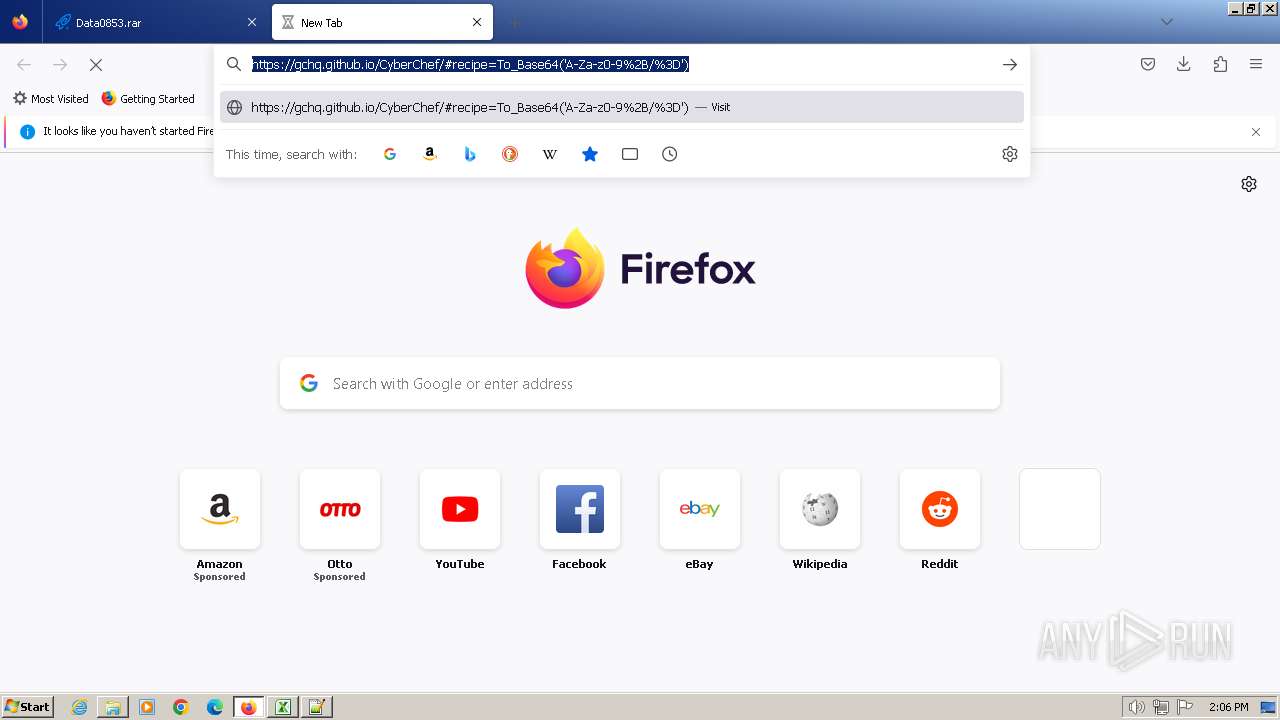
Task: Open a new tab with plus button
Action: point(514,22)
